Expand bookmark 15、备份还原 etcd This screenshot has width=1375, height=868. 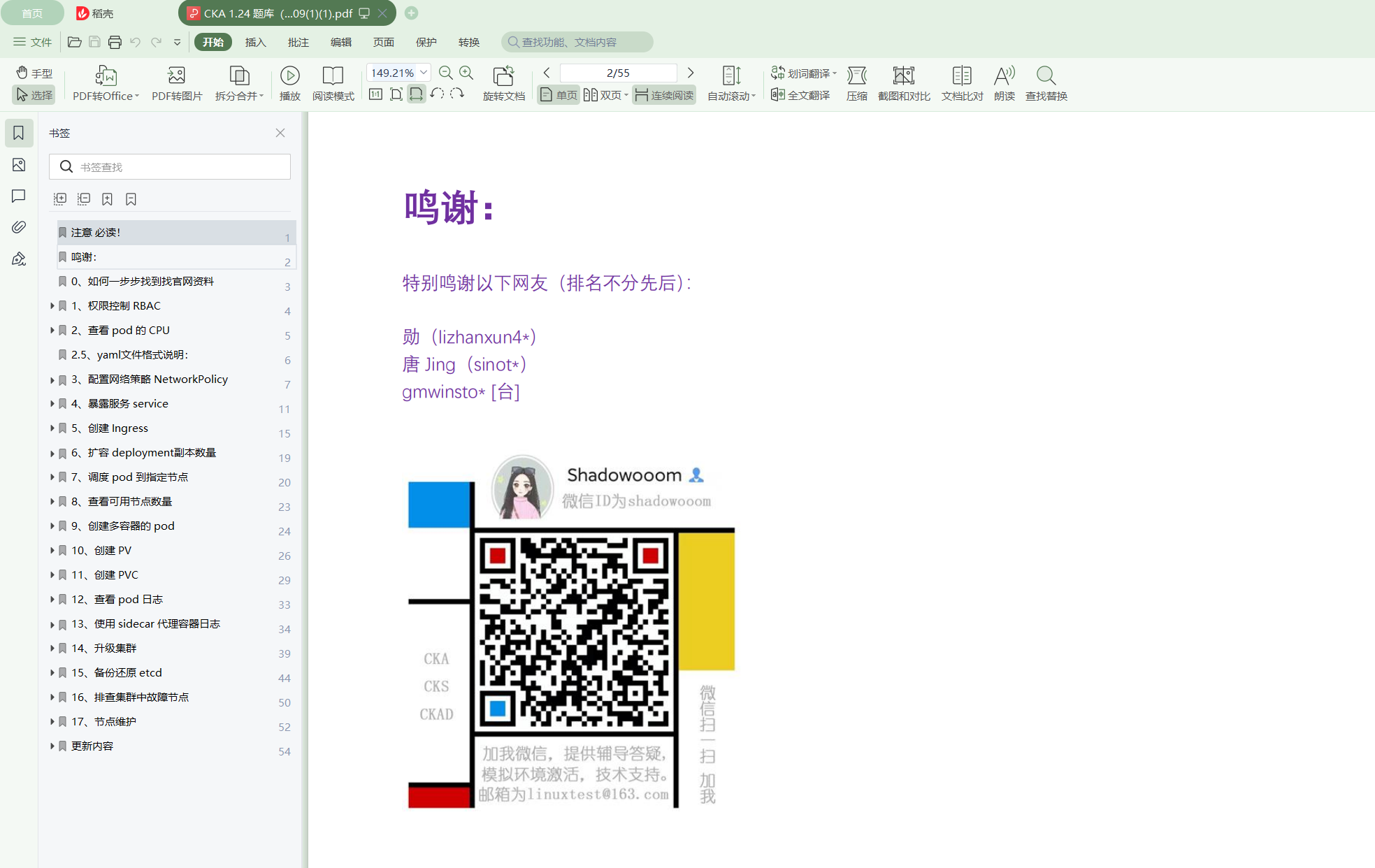(x=52, y=673)
